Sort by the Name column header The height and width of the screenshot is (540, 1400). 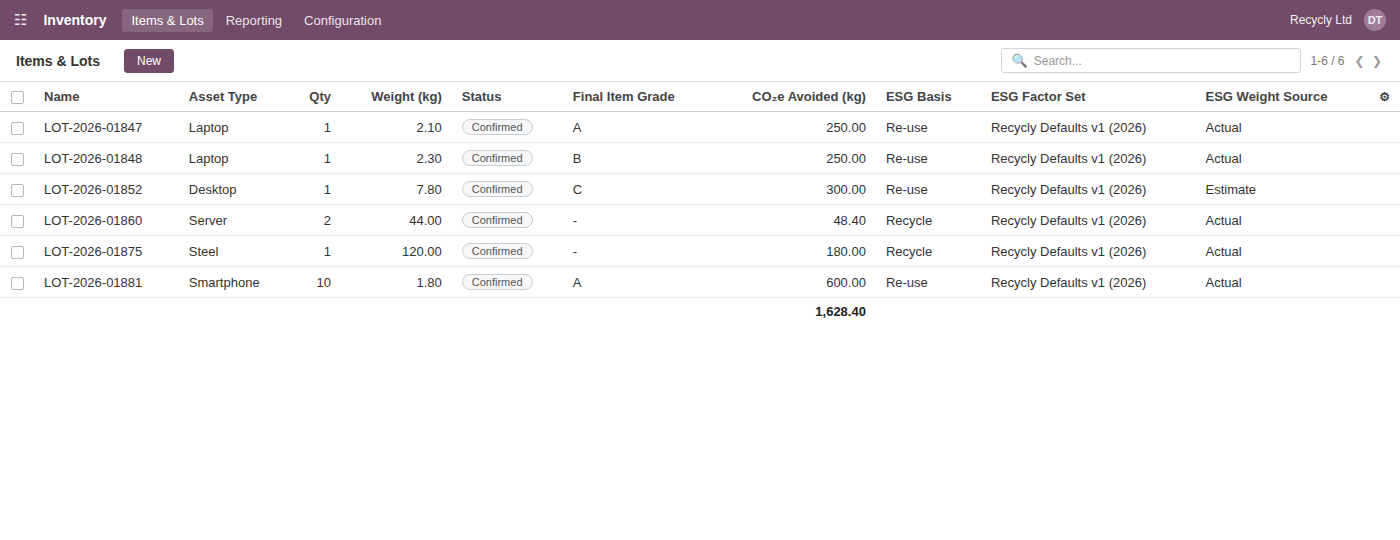tap(62, 97)
